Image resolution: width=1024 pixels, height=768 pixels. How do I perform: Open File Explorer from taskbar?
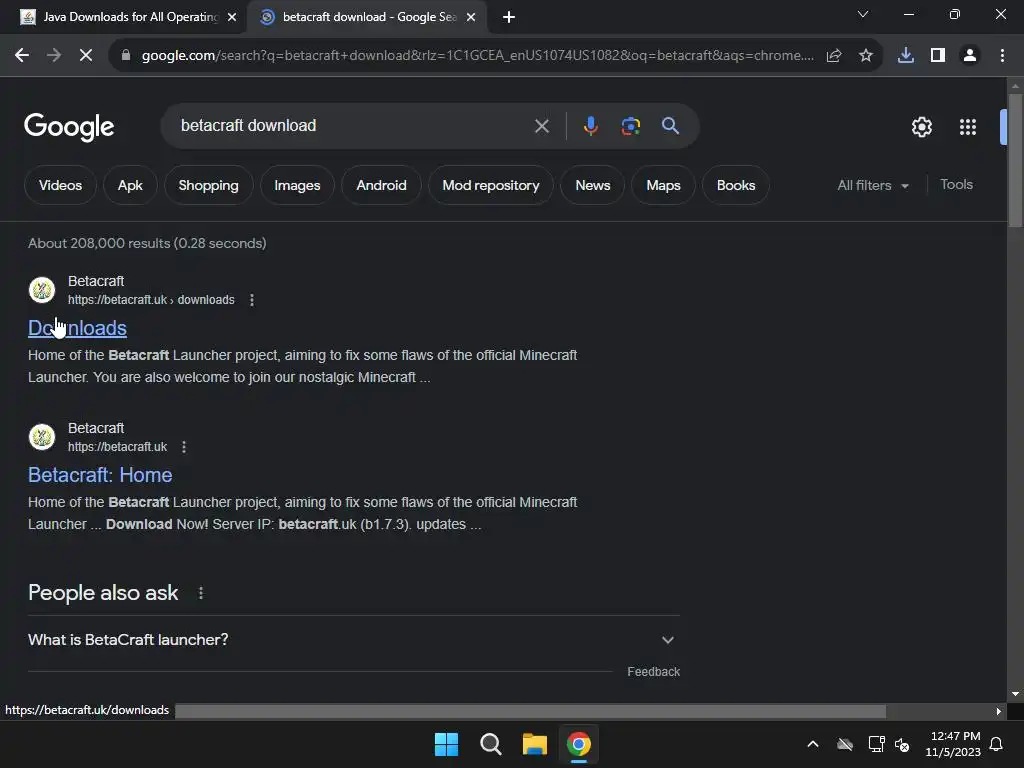pyautogui.click(x=535, y=744)
